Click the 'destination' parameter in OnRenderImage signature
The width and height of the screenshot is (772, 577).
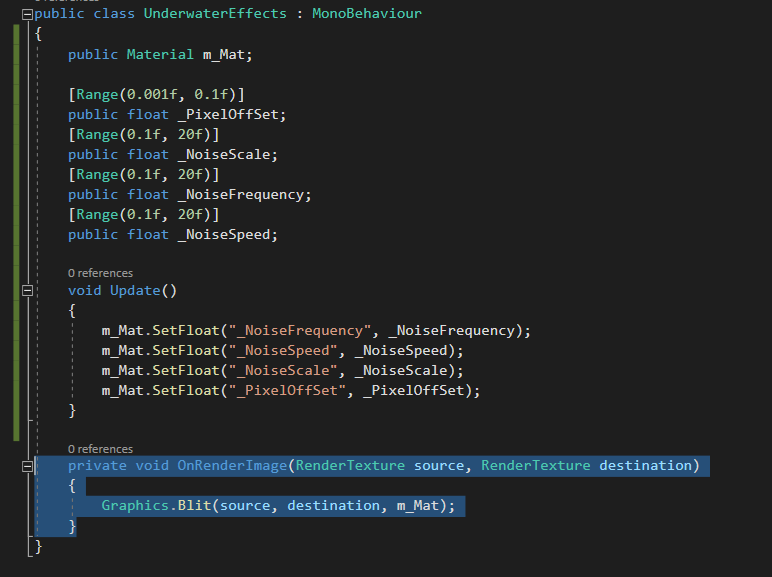click(645, 466)
